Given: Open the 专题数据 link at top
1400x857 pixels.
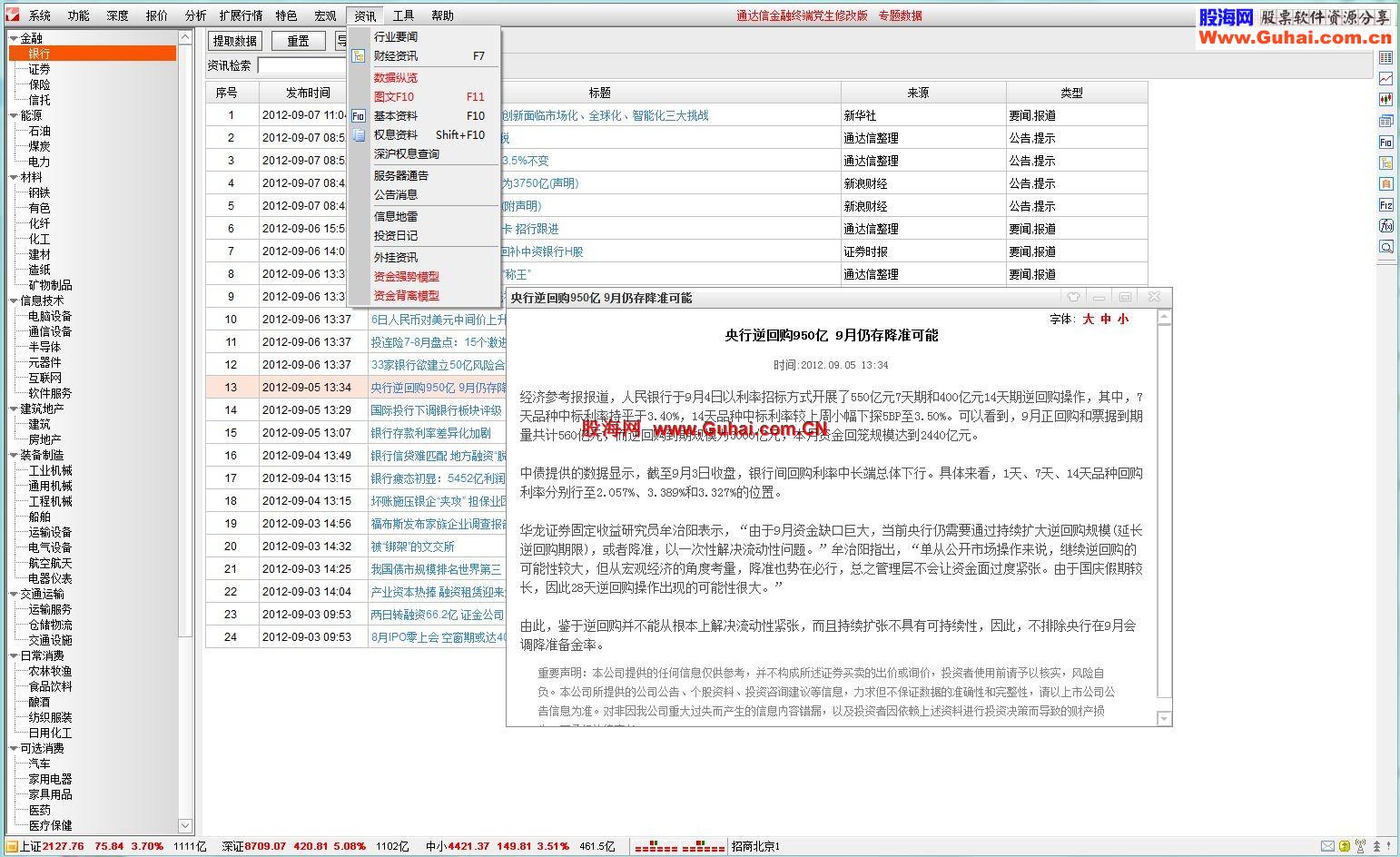Looking at the screenshot, I should point(900,15).
